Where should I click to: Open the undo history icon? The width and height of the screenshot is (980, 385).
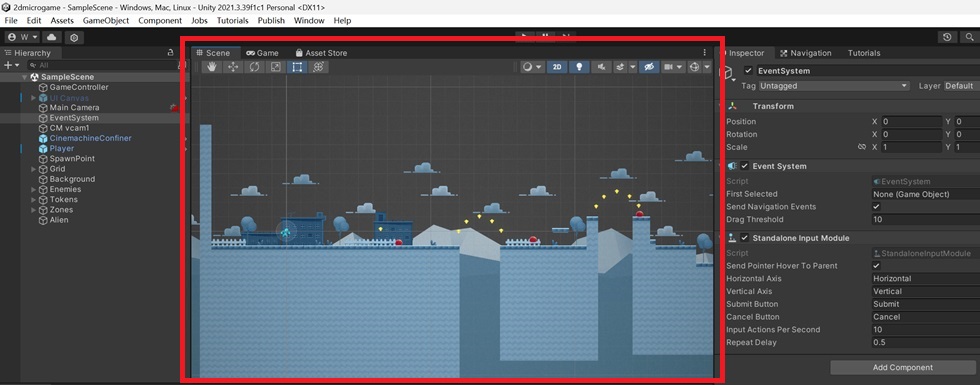[948, 38]
